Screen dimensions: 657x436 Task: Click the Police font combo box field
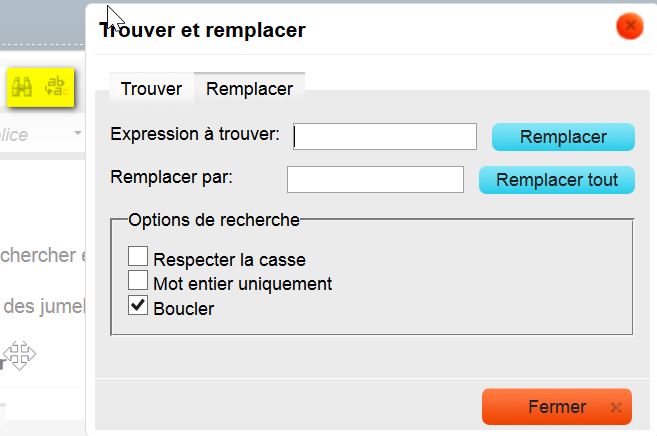30,134
